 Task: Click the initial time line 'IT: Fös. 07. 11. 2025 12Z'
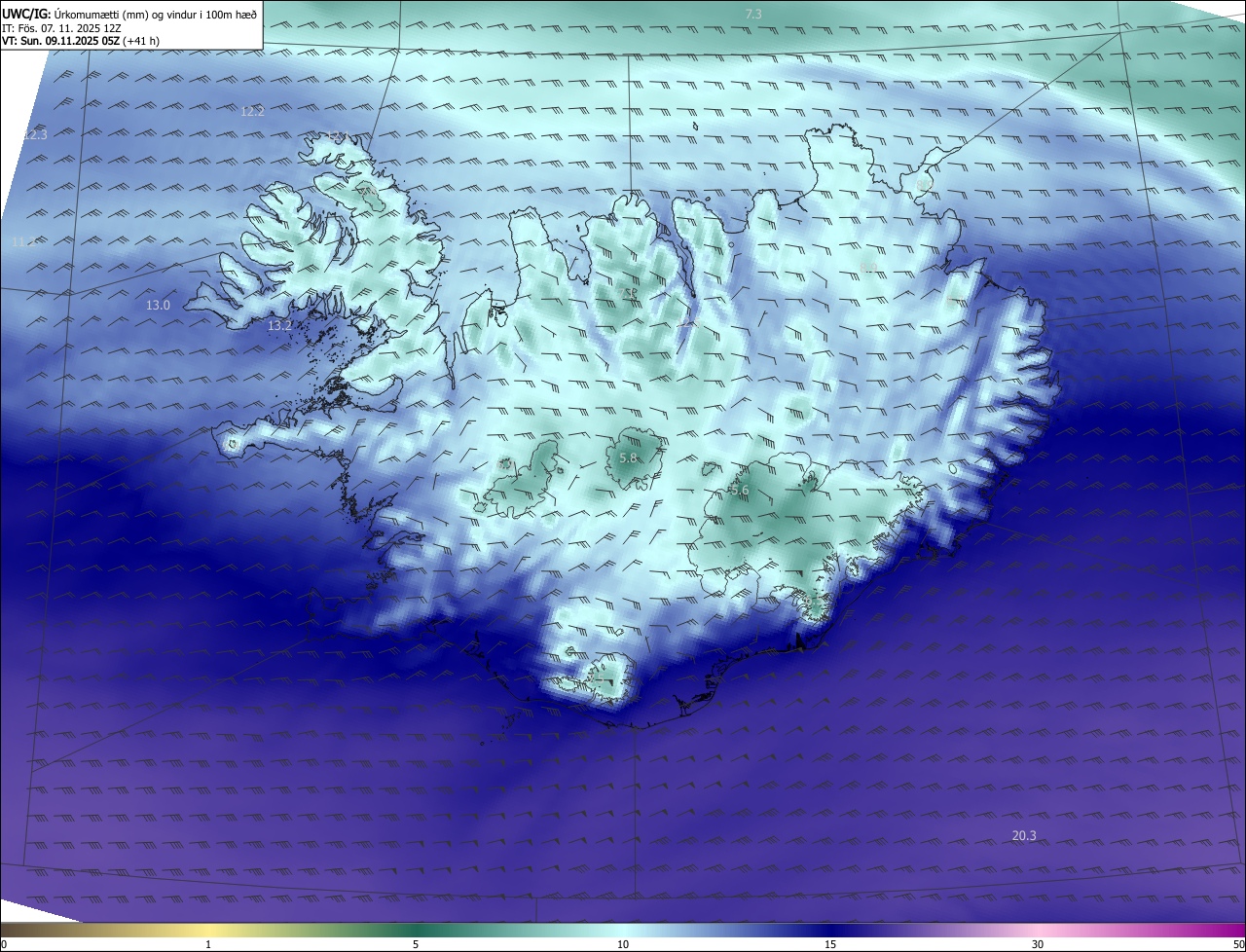tap(62, 28)
